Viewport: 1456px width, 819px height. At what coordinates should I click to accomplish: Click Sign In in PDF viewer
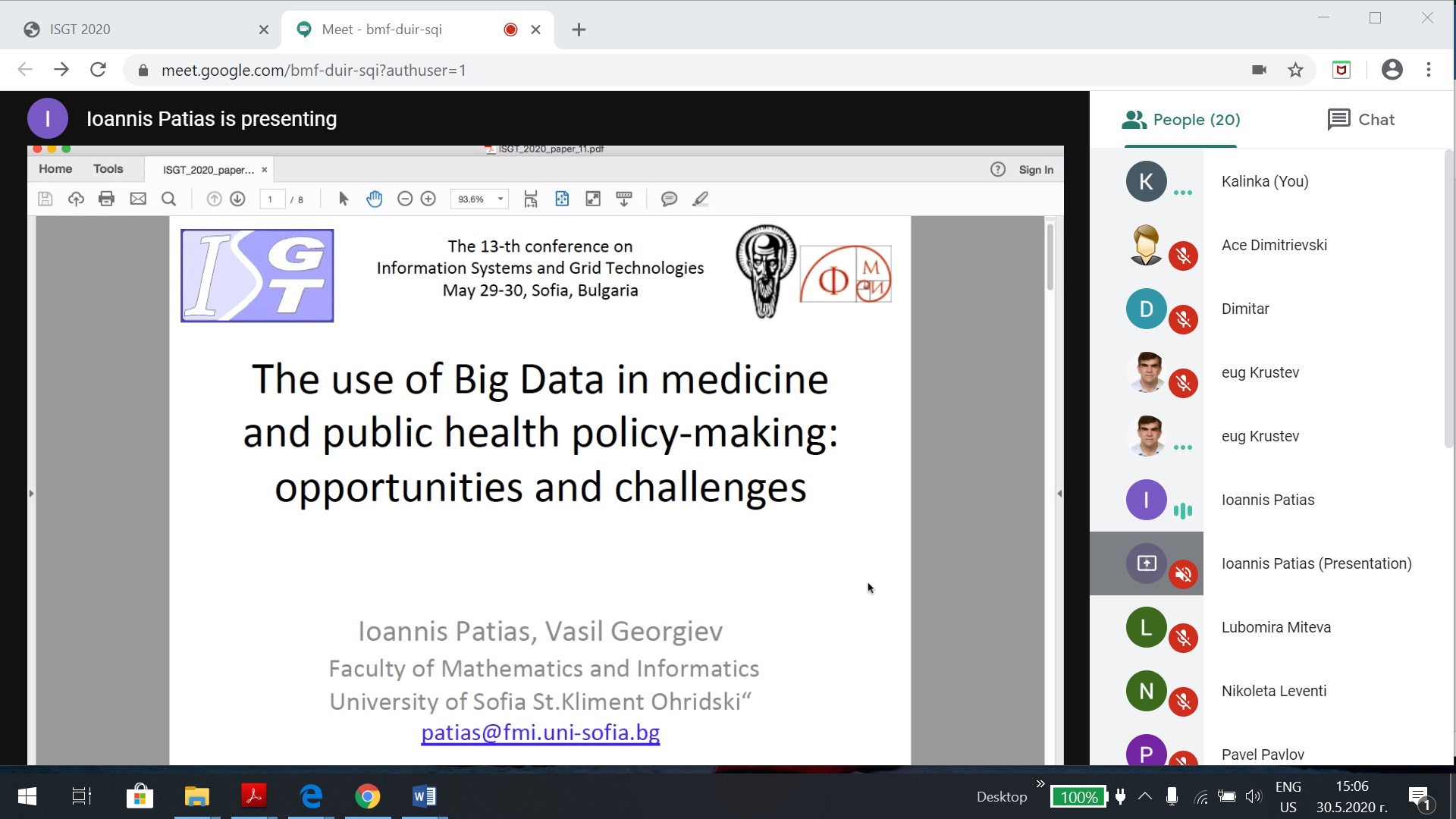[x=1036, y=170]
